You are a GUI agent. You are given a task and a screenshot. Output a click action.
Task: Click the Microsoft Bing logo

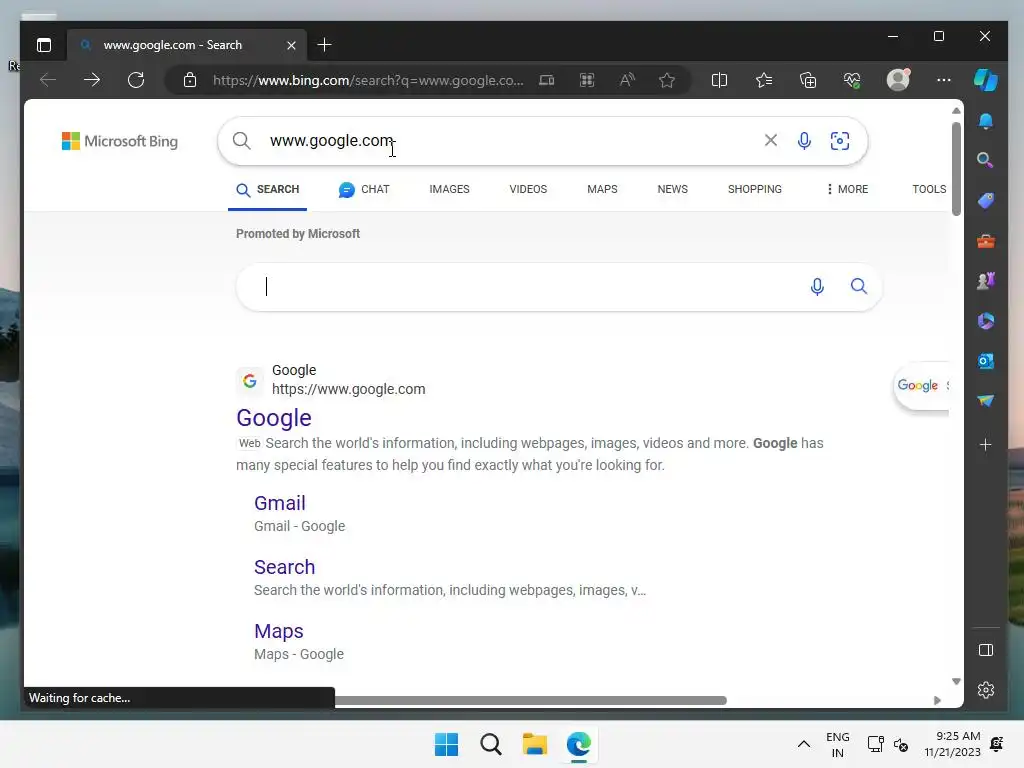click(120, 141)
